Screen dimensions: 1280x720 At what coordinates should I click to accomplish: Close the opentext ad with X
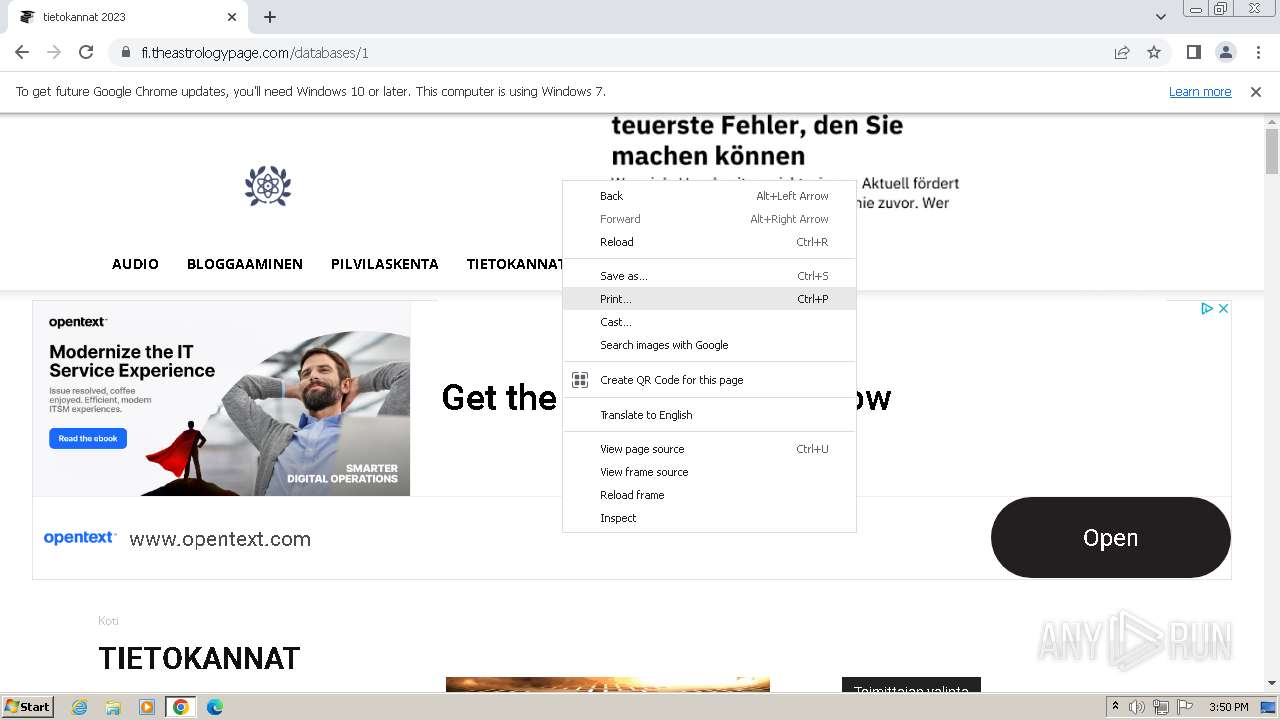pyautogui.click(x=1223, y=308)
